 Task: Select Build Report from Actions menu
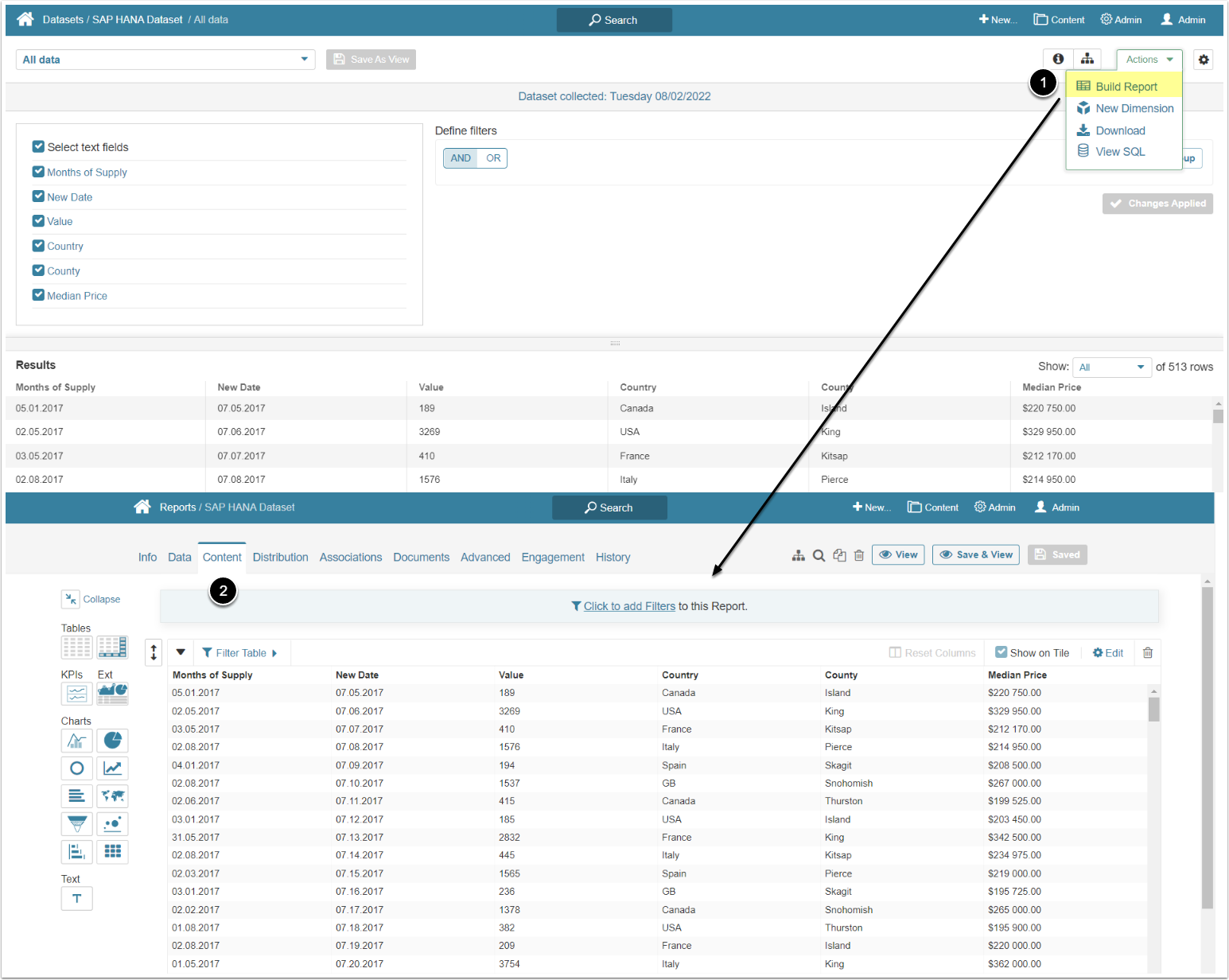pos(1126,87)
